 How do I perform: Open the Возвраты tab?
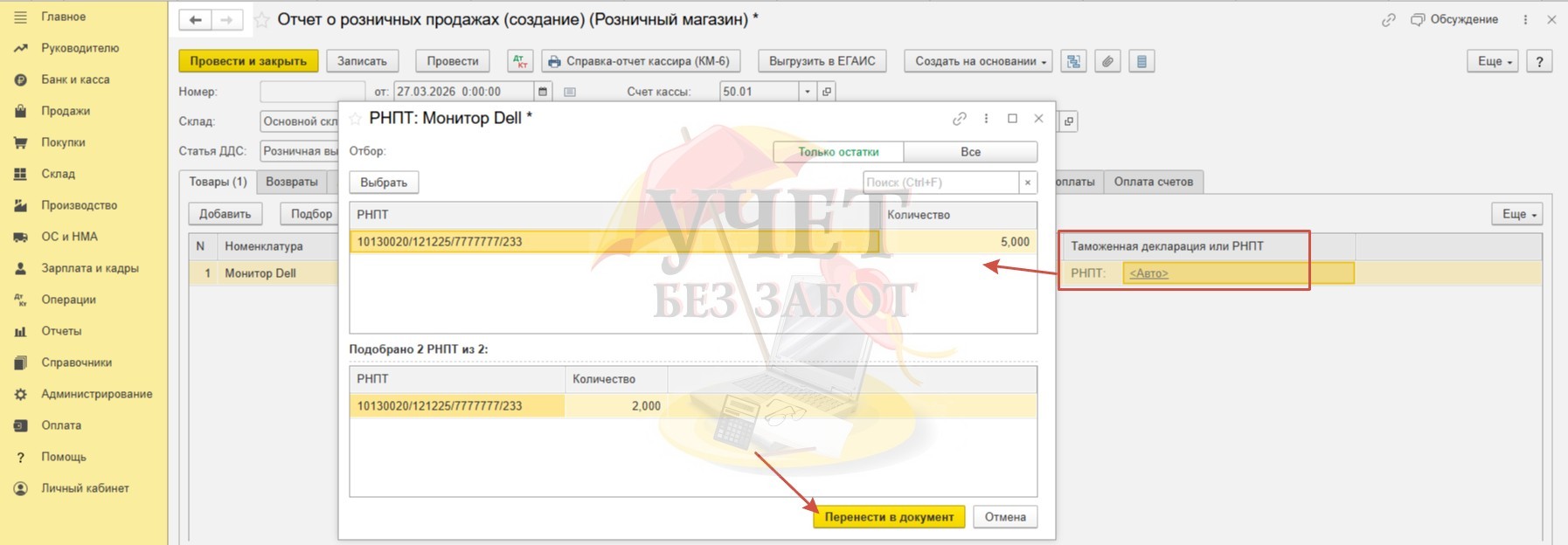[292, 182]
